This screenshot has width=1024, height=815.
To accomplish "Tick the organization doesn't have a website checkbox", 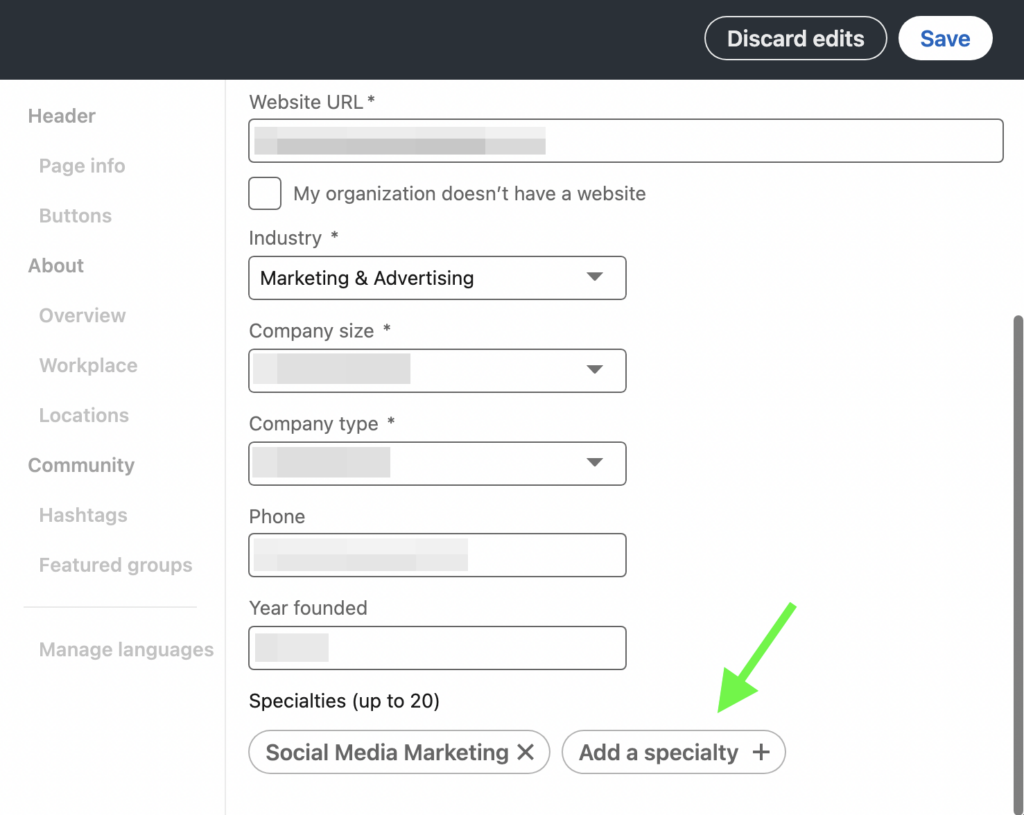I will tap(264, 193).
